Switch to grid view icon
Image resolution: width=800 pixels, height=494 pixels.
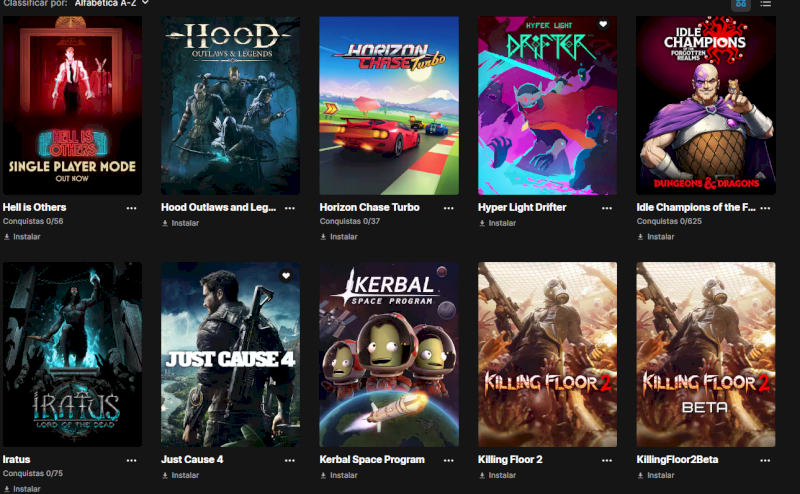pyautogui.click(x=741, y=4)
